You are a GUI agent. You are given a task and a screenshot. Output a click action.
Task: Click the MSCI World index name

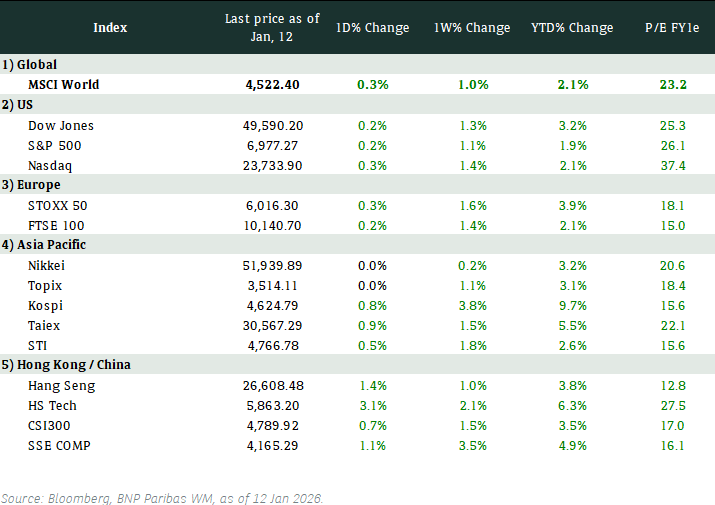(x=64, y=84)
